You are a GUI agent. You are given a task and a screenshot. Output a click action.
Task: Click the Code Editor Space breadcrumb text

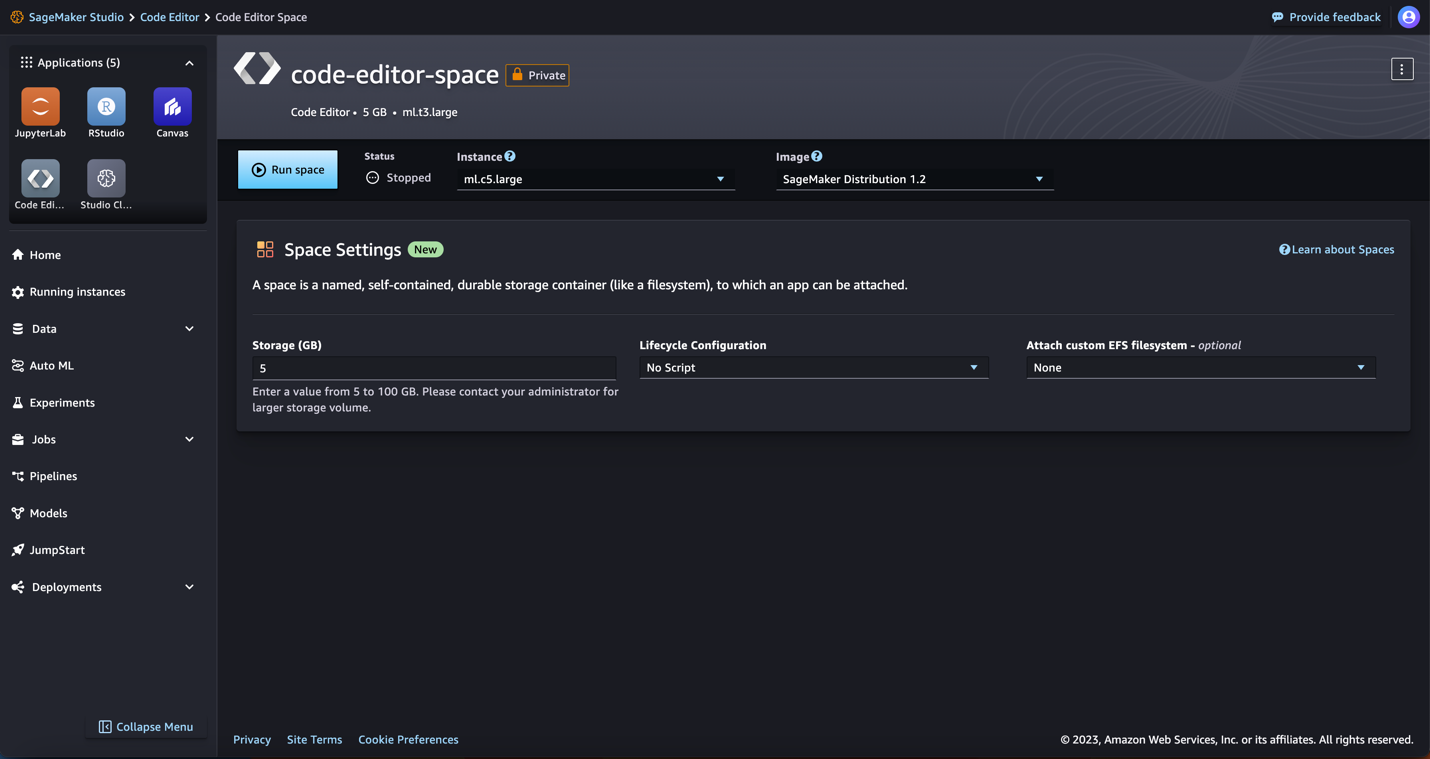click(261, 17)
